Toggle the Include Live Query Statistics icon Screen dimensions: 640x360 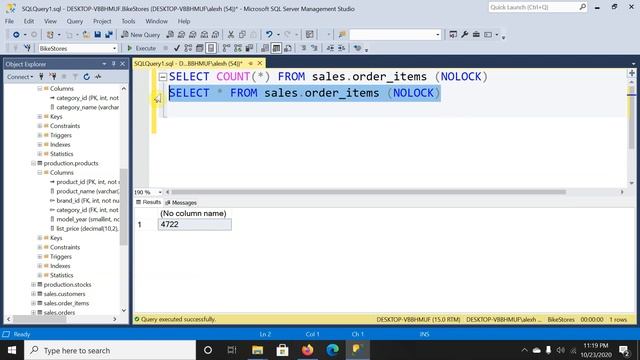238,48
